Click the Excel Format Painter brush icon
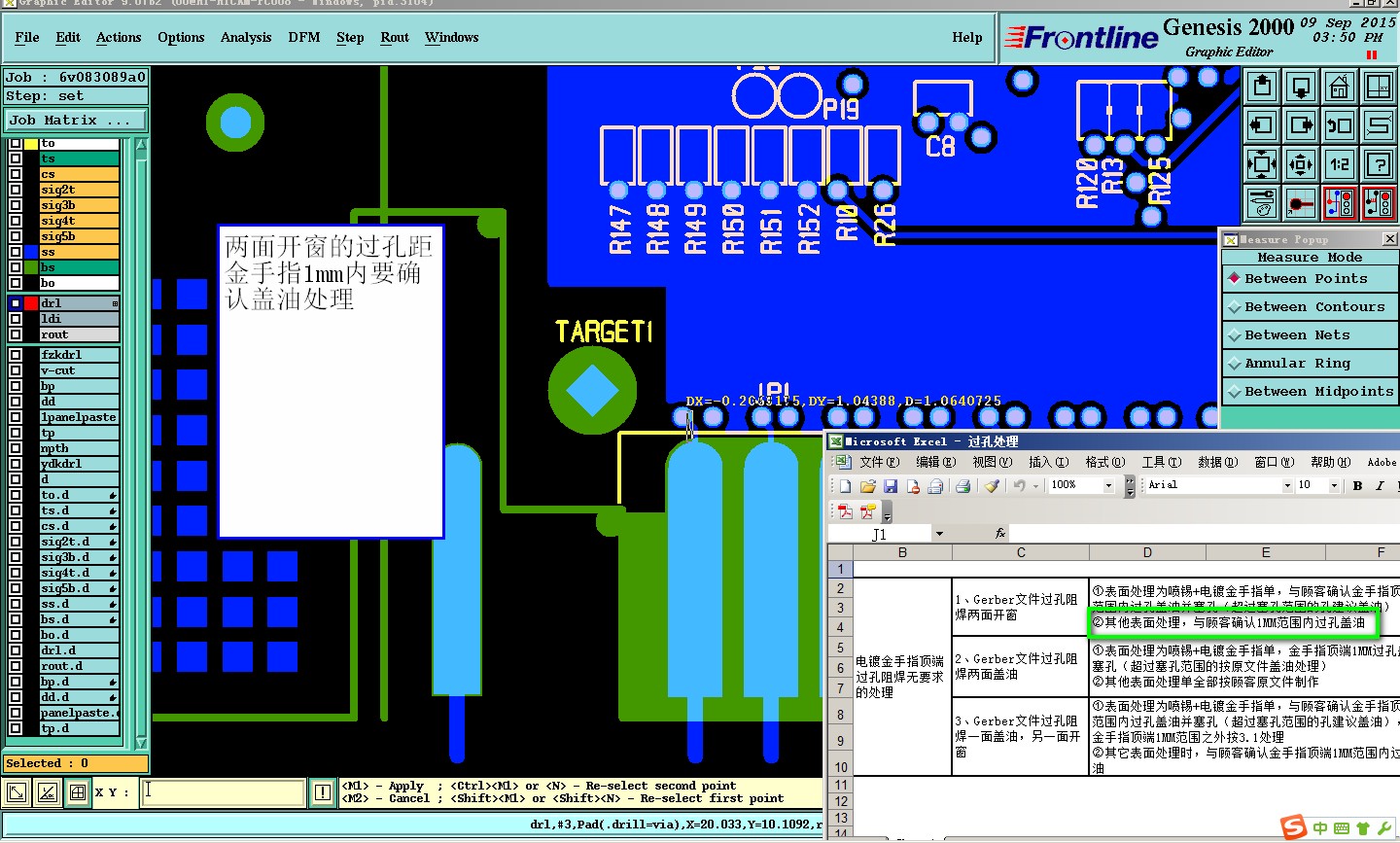The height and width of the screenshot is (843, 1400). click(992, 485)
